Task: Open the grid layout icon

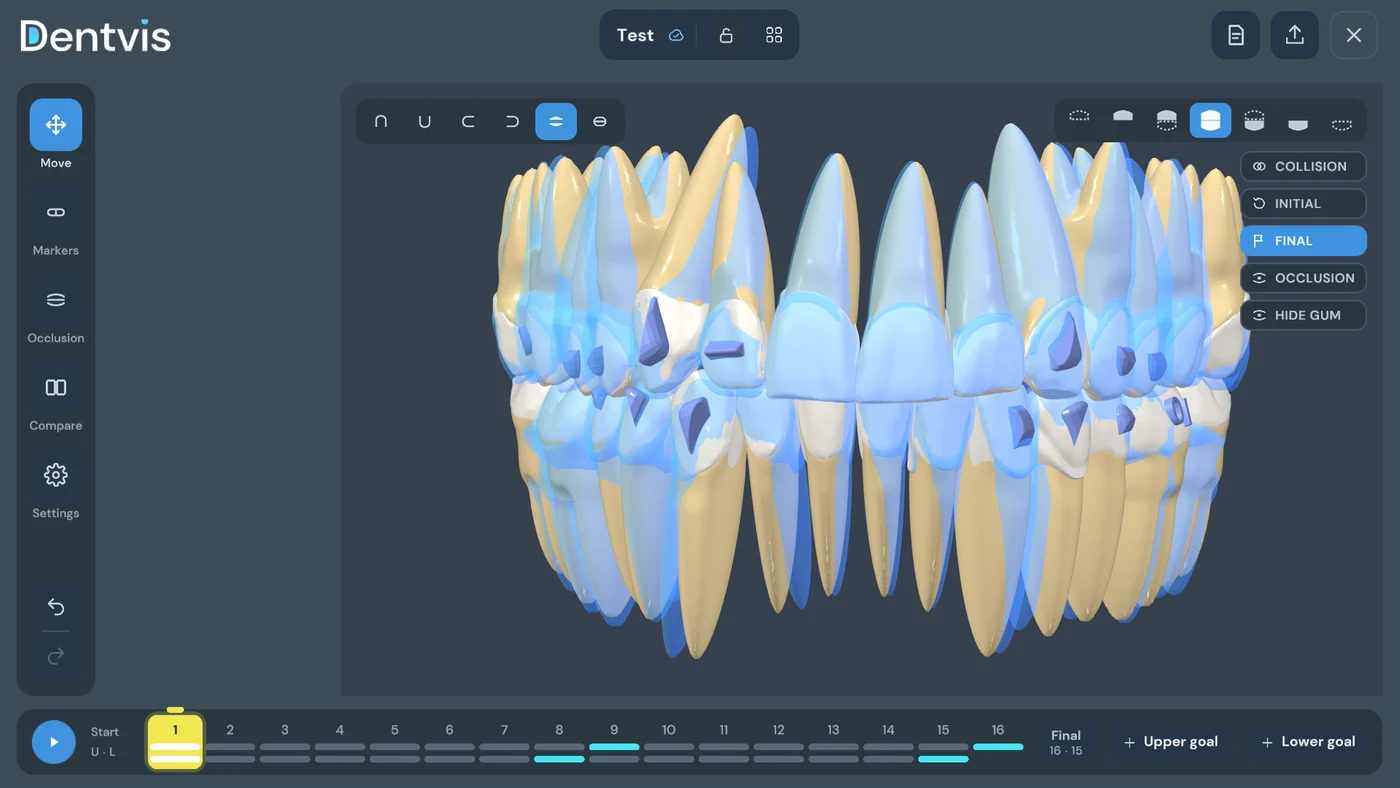Action: [774, 35]
